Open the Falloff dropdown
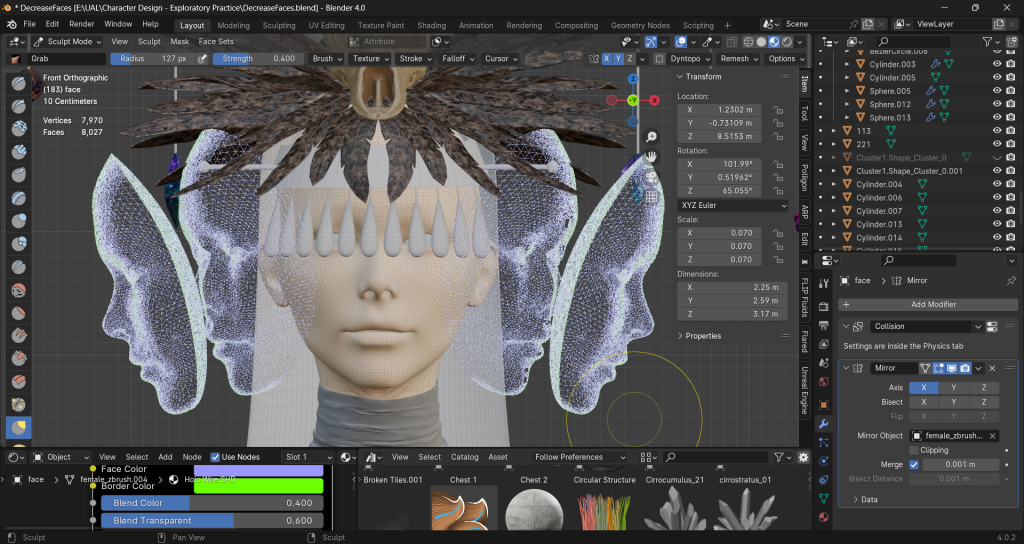Image resolution: width=1024 pixels, height=544 pixels. (458, 59)
